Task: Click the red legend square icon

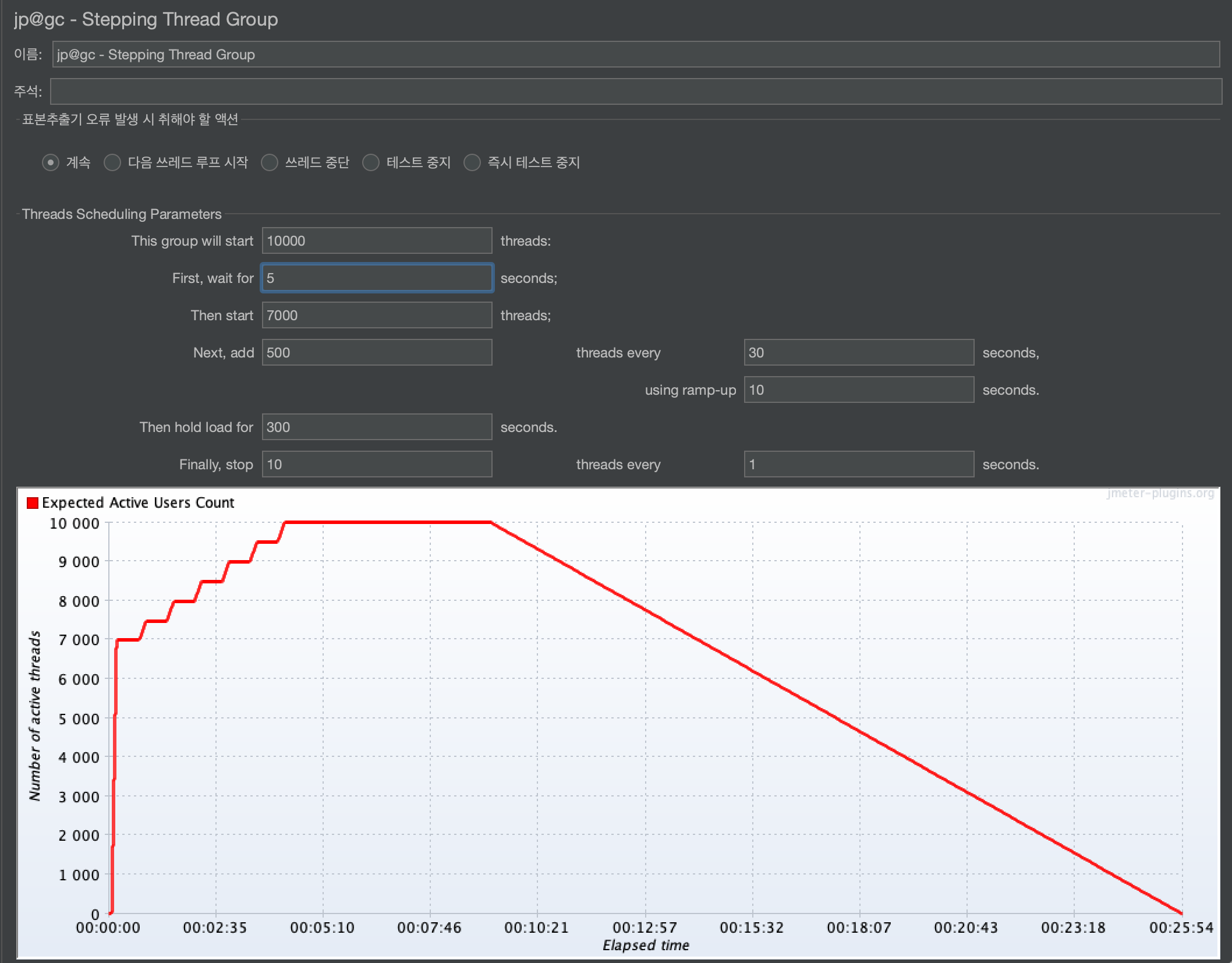Action: 33,503
